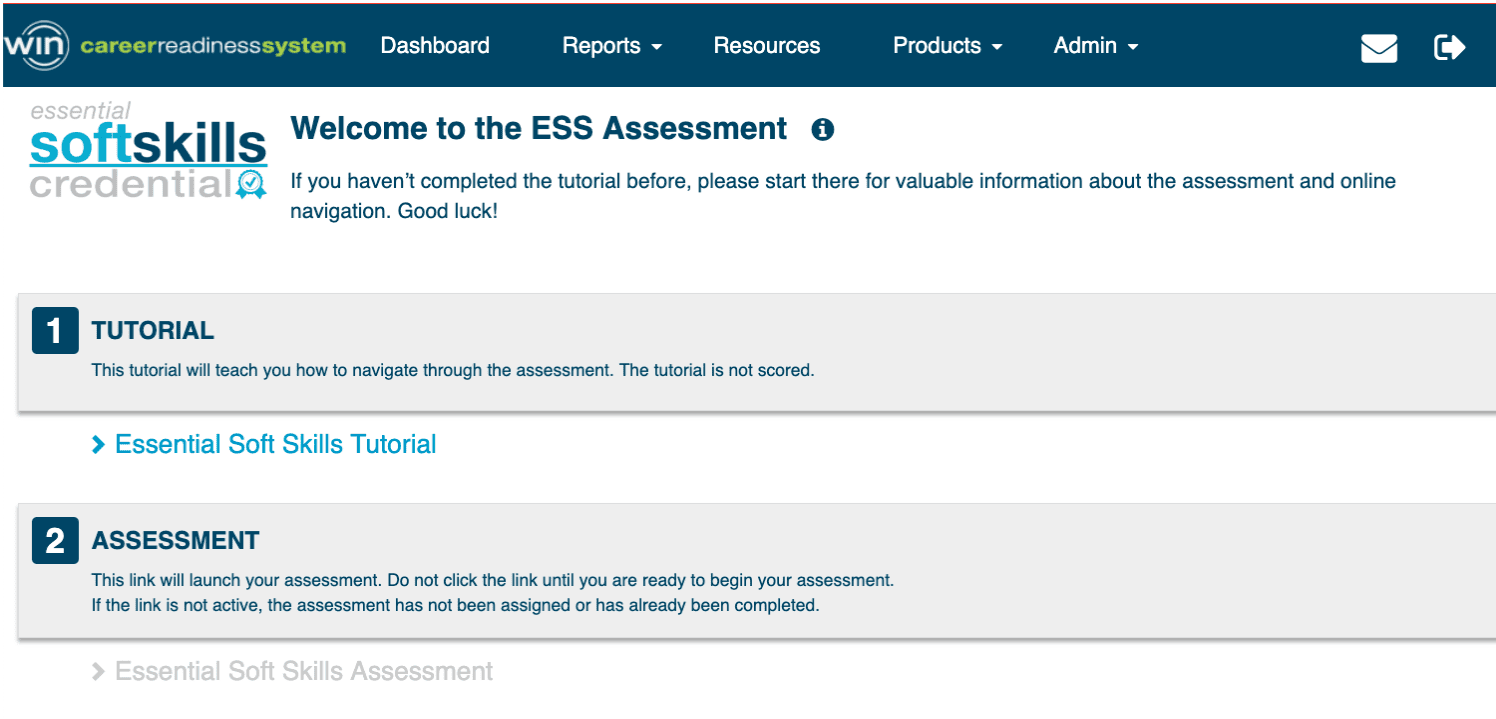Select the greyed-out Essential Soft Skills Assessment link
The height and width of the screenshot is (719, 1496).
[304, 672]
